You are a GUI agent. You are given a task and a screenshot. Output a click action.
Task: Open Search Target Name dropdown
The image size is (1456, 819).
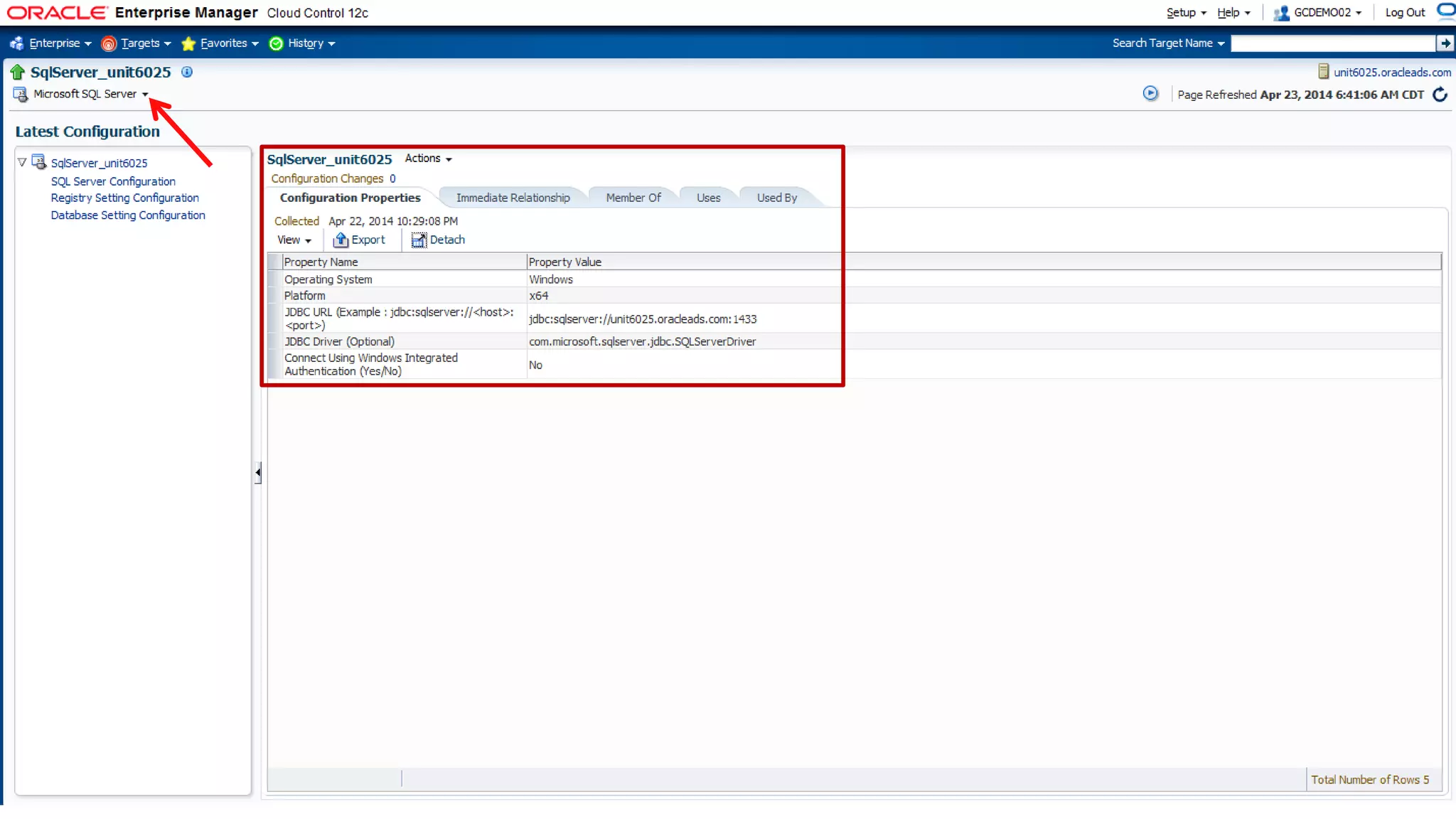coord(1168,43)
